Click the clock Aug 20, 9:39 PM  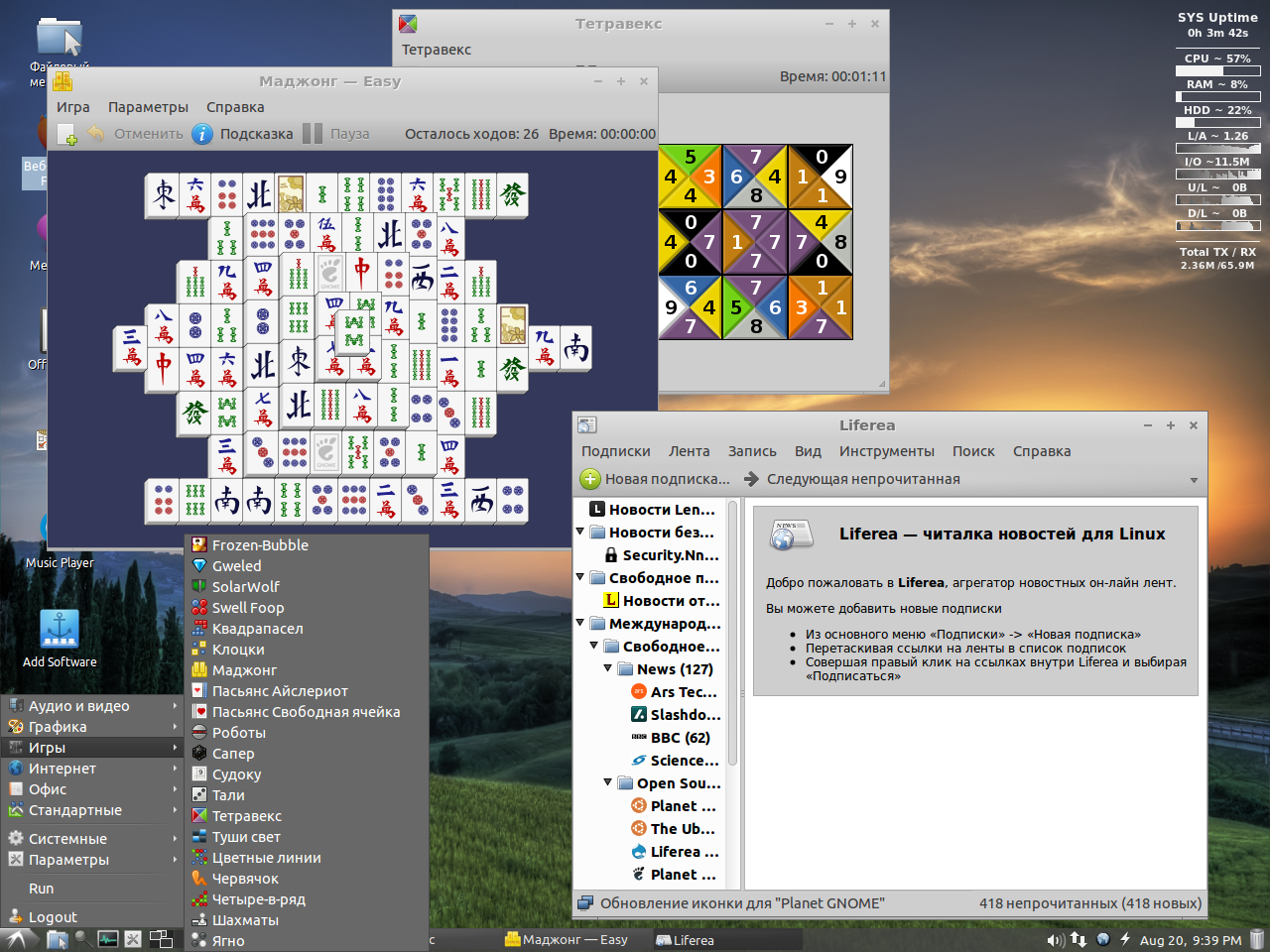[1190, 940]
